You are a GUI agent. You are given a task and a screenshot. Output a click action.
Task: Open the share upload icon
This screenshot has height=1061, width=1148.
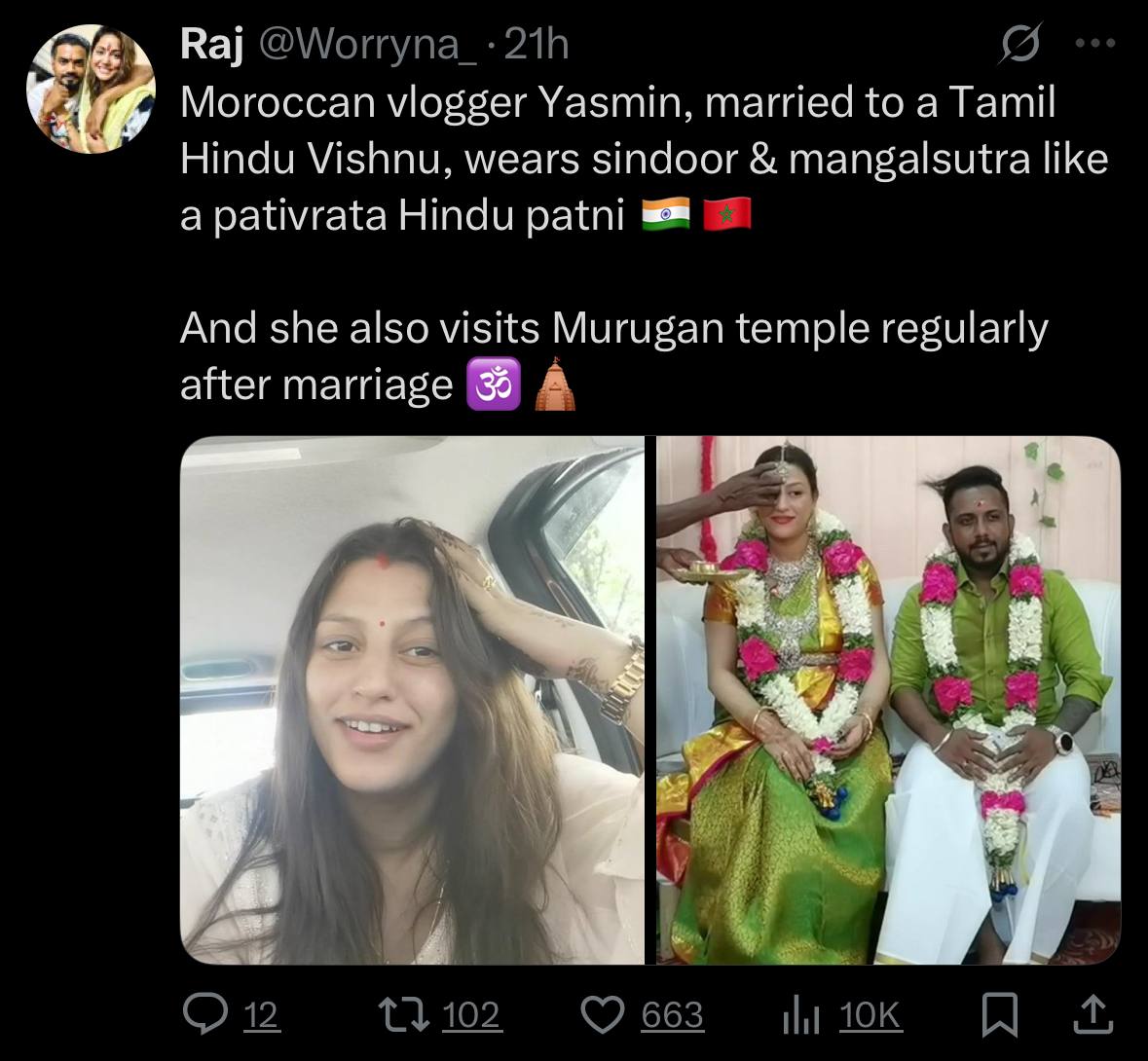pyautogui.click(x=1092, y=1014)
